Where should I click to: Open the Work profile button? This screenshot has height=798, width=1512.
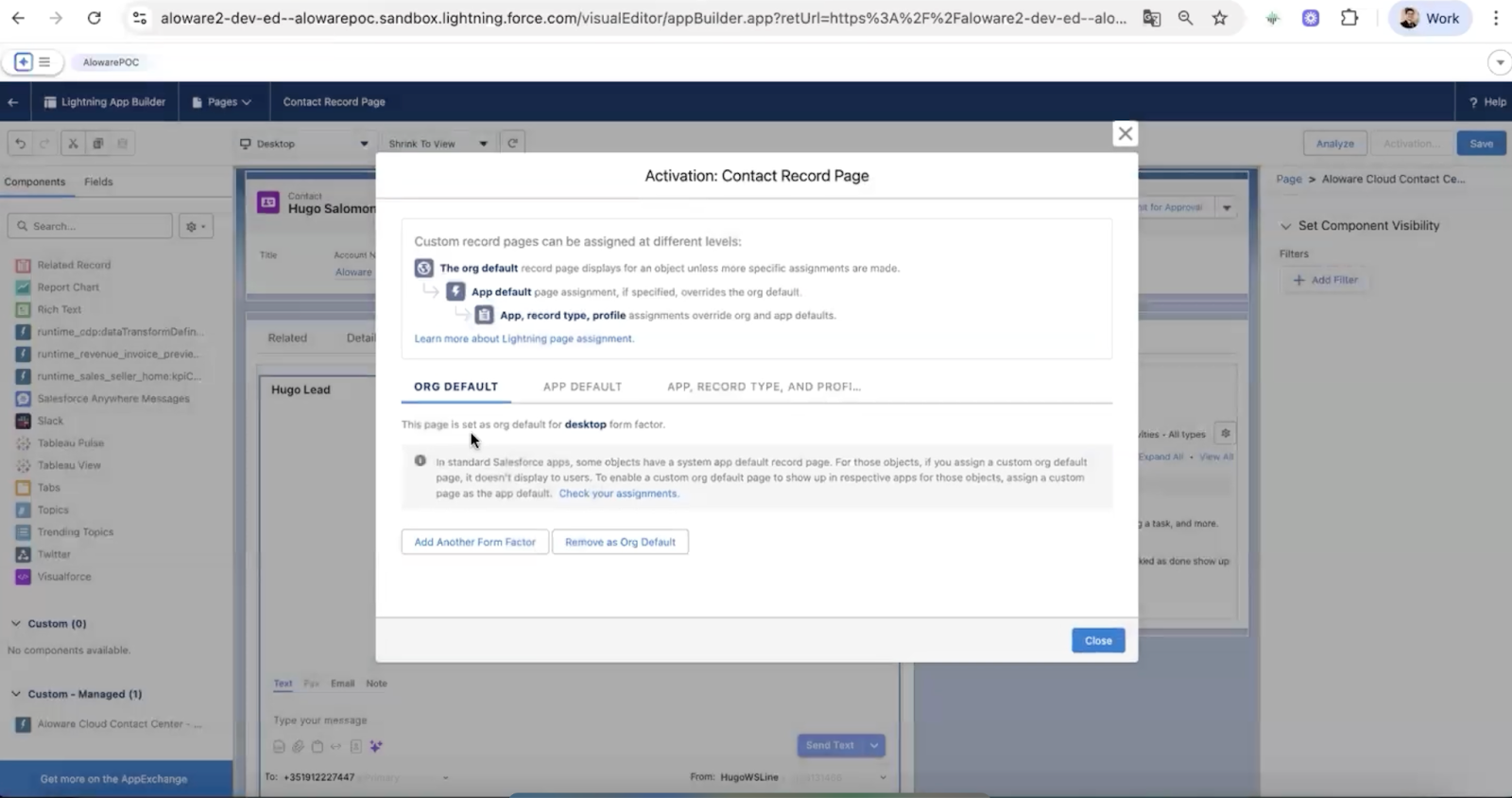click(1430, 18)
